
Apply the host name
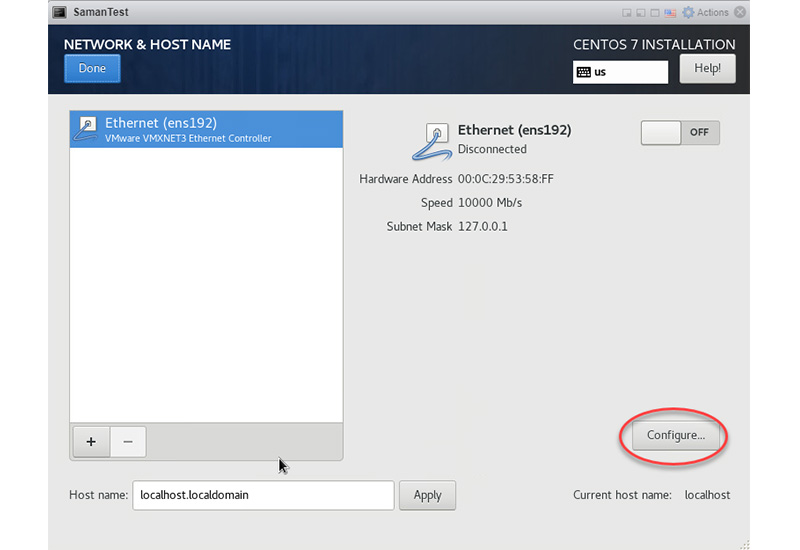[x=427, y=495]
